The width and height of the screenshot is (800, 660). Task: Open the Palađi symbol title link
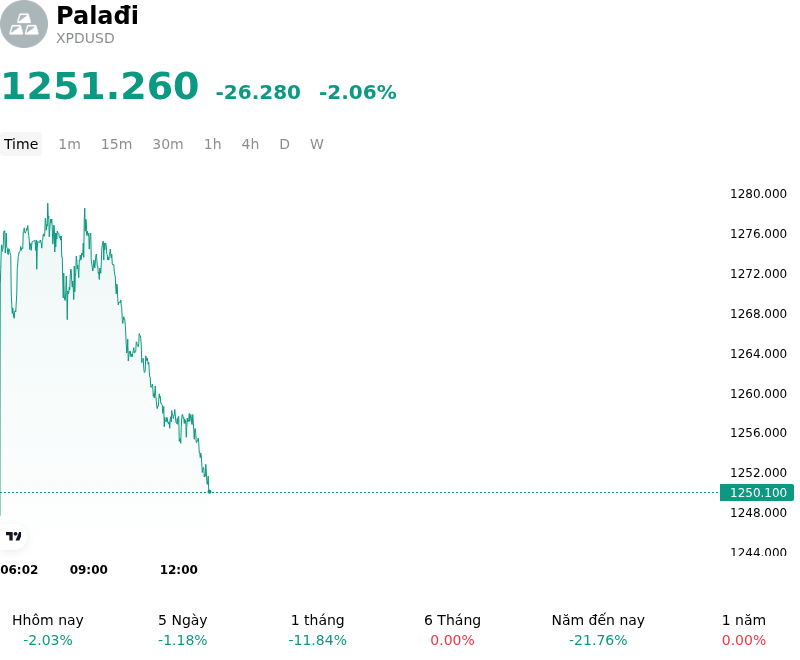[97, 15]
